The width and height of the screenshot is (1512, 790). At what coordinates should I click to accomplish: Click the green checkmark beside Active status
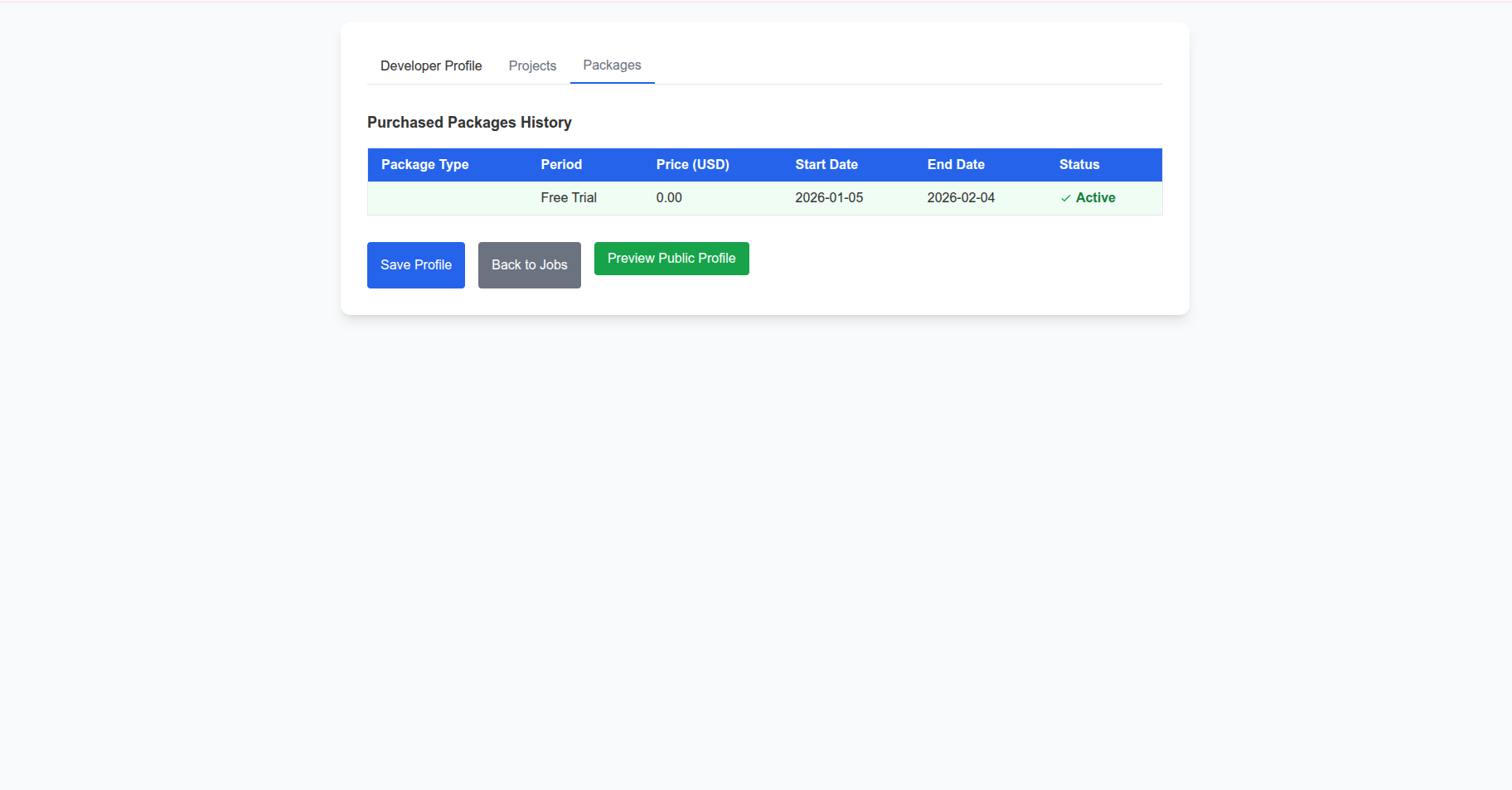coord(1065,198)
